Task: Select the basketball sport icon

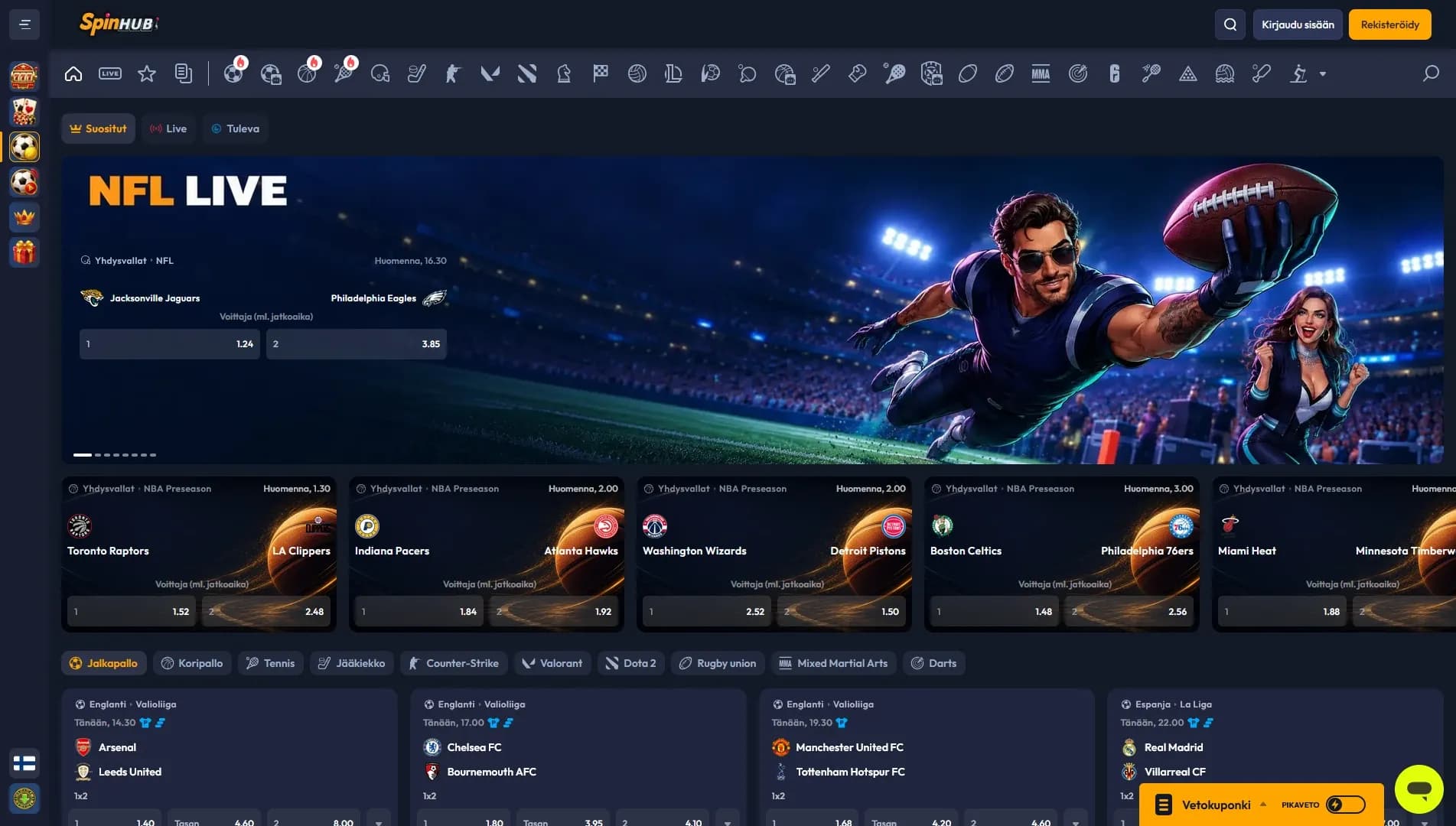Action: click(307, 74)
